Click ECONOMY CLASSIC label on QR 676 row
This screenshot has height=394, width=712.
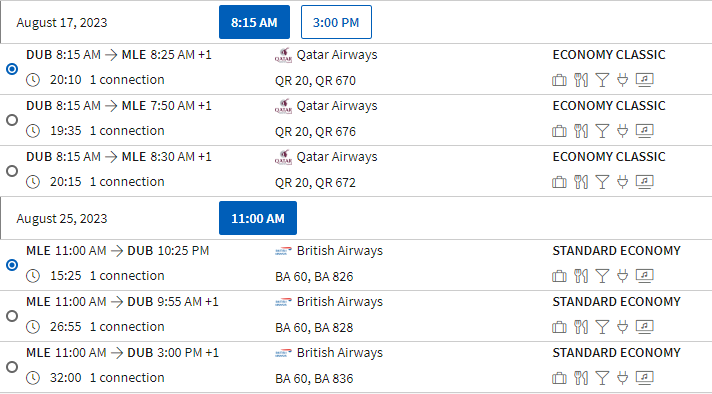point(608,106)
